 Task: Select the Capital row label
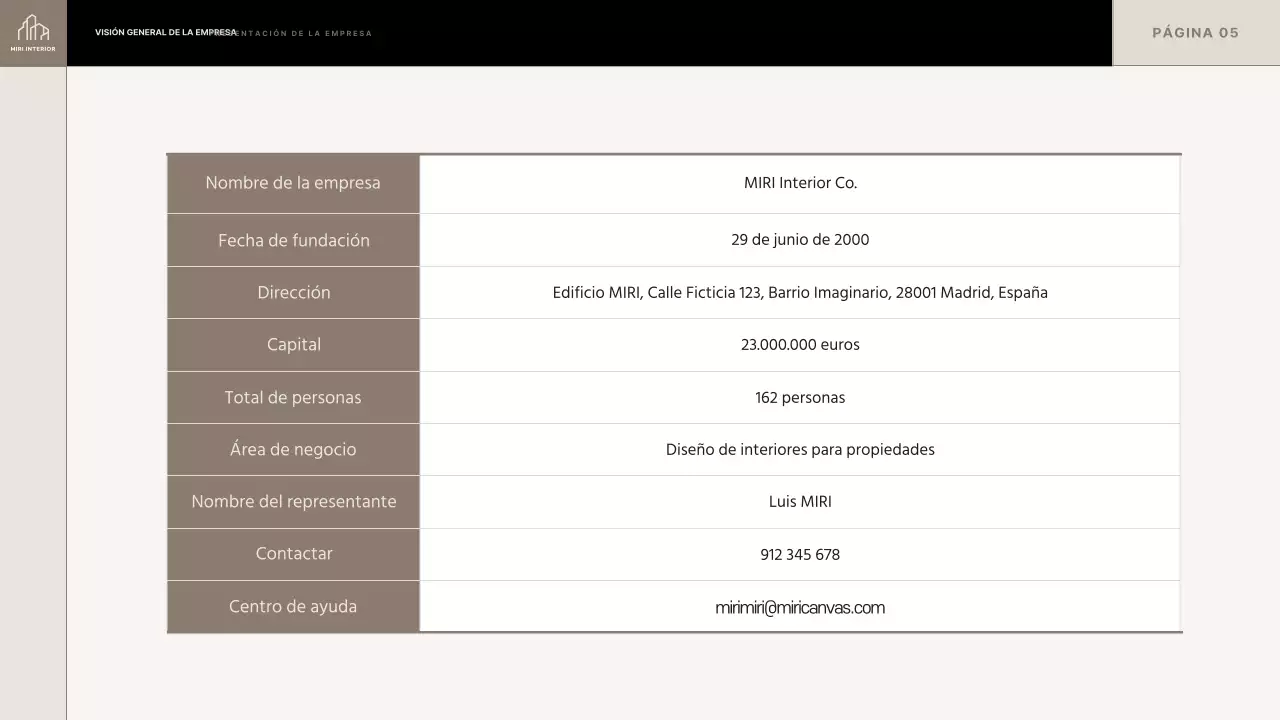[x=293, y=344]
